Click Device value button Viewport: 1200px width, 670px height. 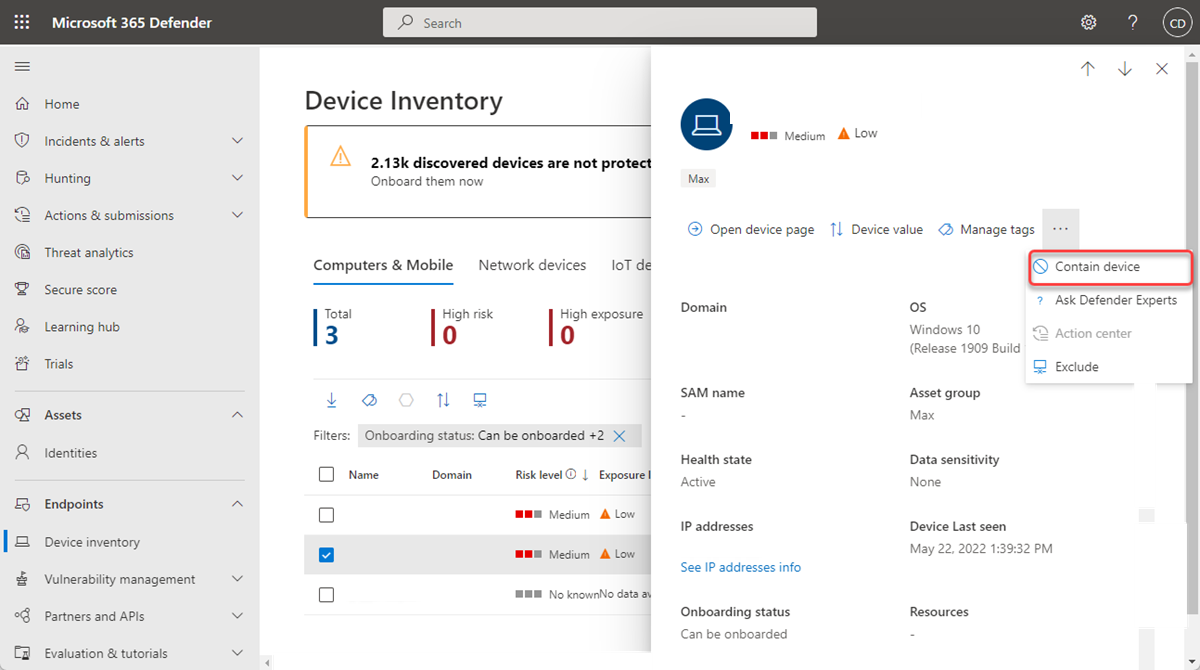(876, 229)
